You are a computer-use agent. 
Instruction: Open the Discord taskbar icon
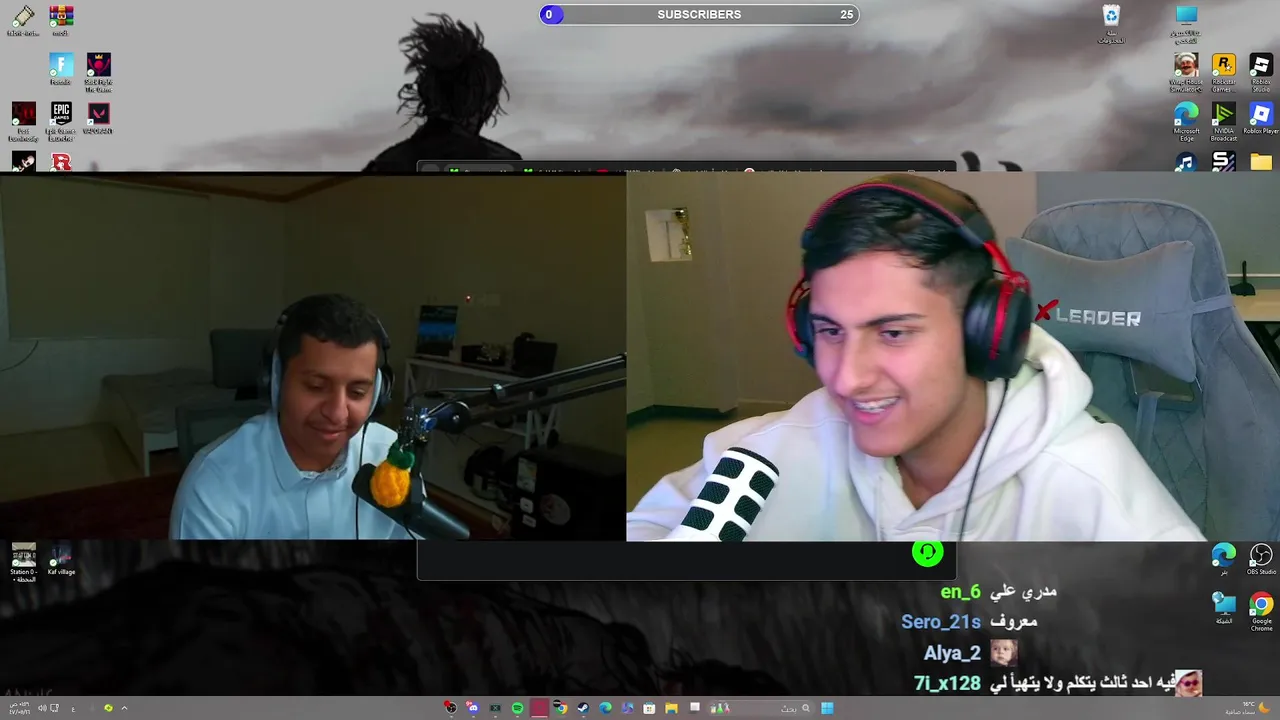point(473,708)
